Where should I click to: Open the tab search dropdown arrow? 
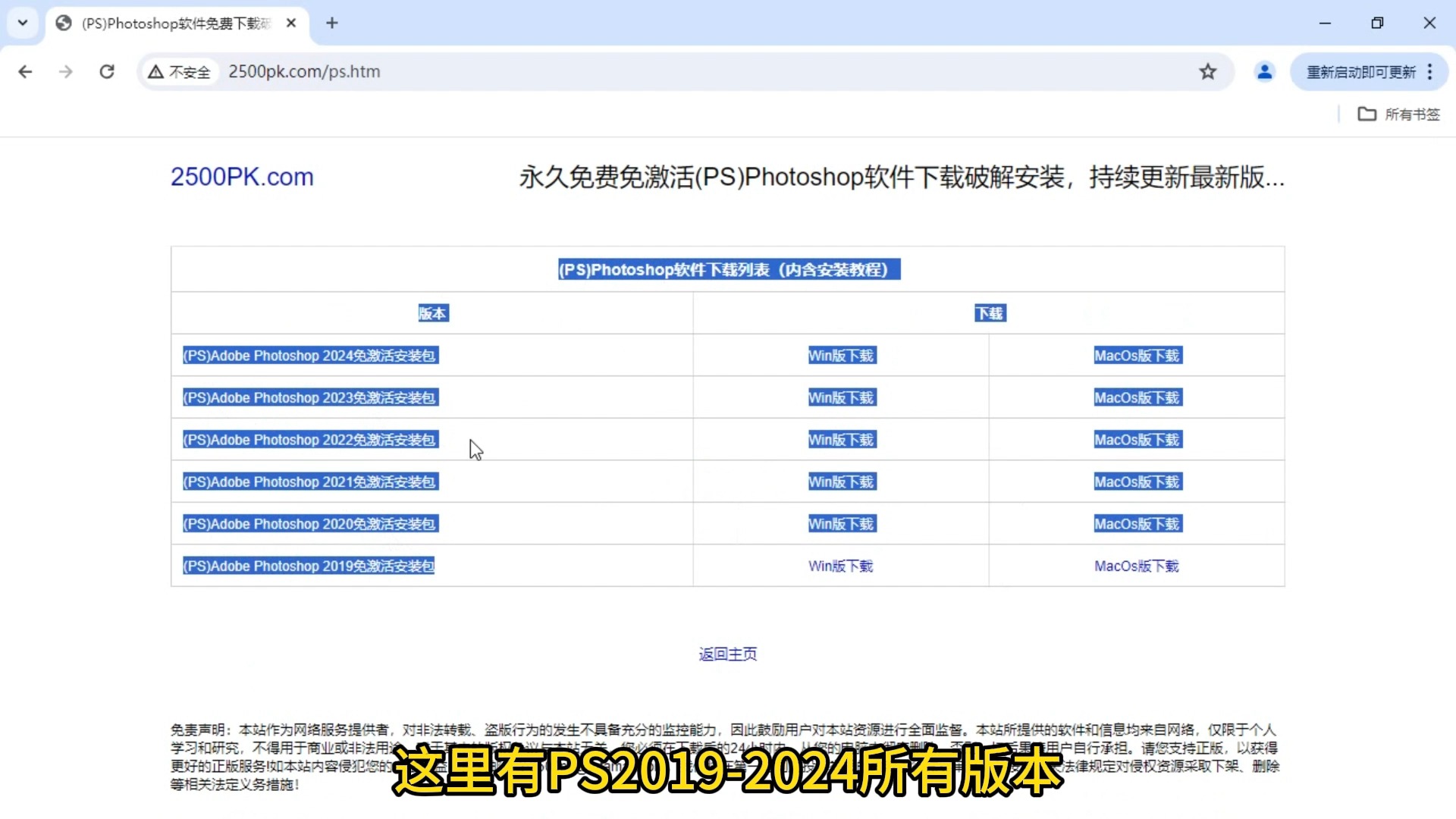coord(23,23)
